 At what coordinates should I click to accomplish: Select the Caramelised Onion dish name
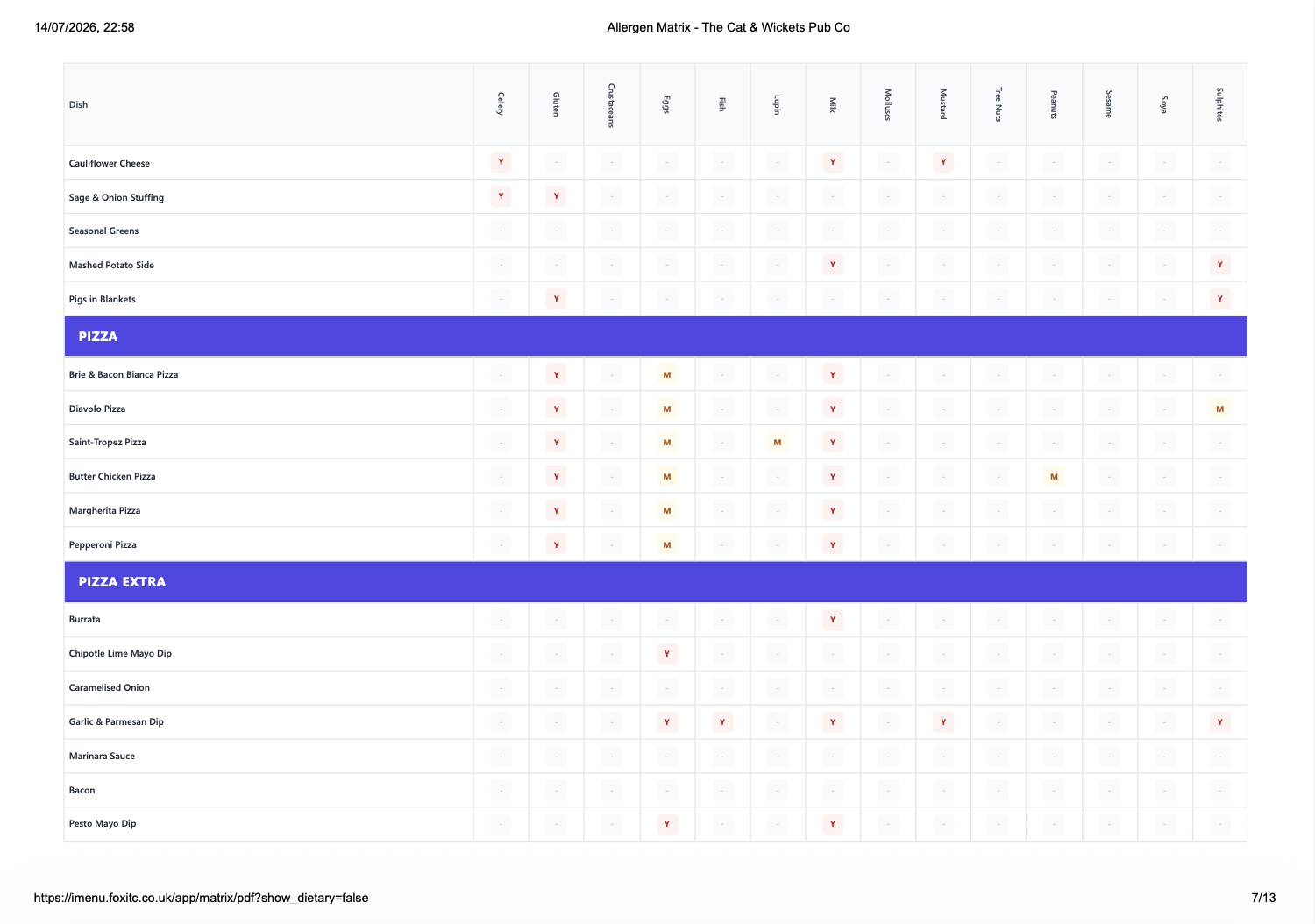pyautogui.click(x=110, y=687)
